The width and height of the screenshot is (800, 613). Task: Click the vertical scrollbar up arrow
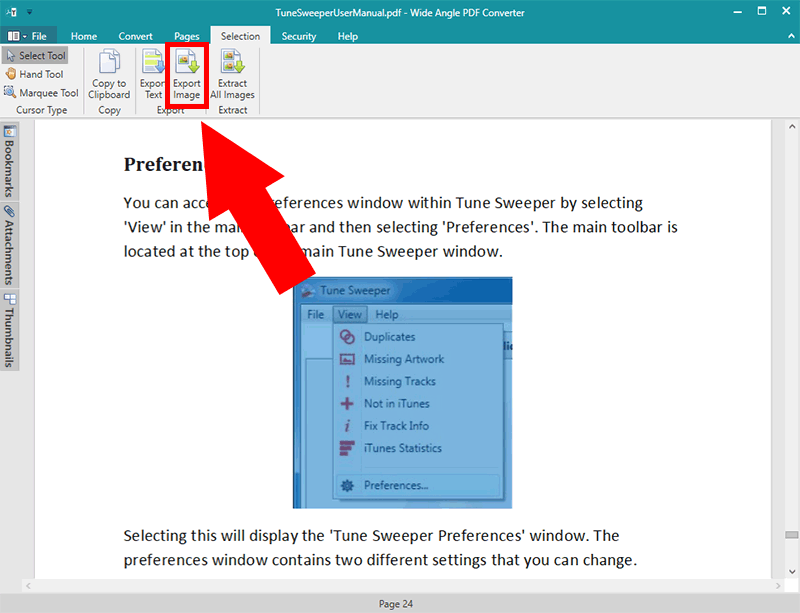792,127
